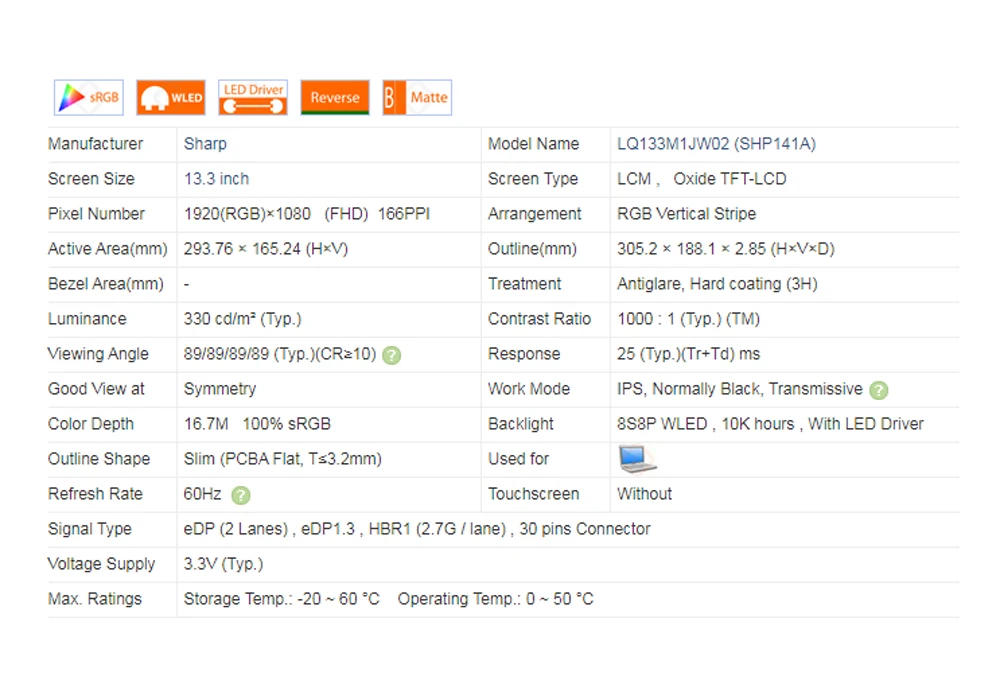Click the Max. Ratings label
Image resolution: width=1000 pixels, height=688 pixels.
click(x=95, y=600)
